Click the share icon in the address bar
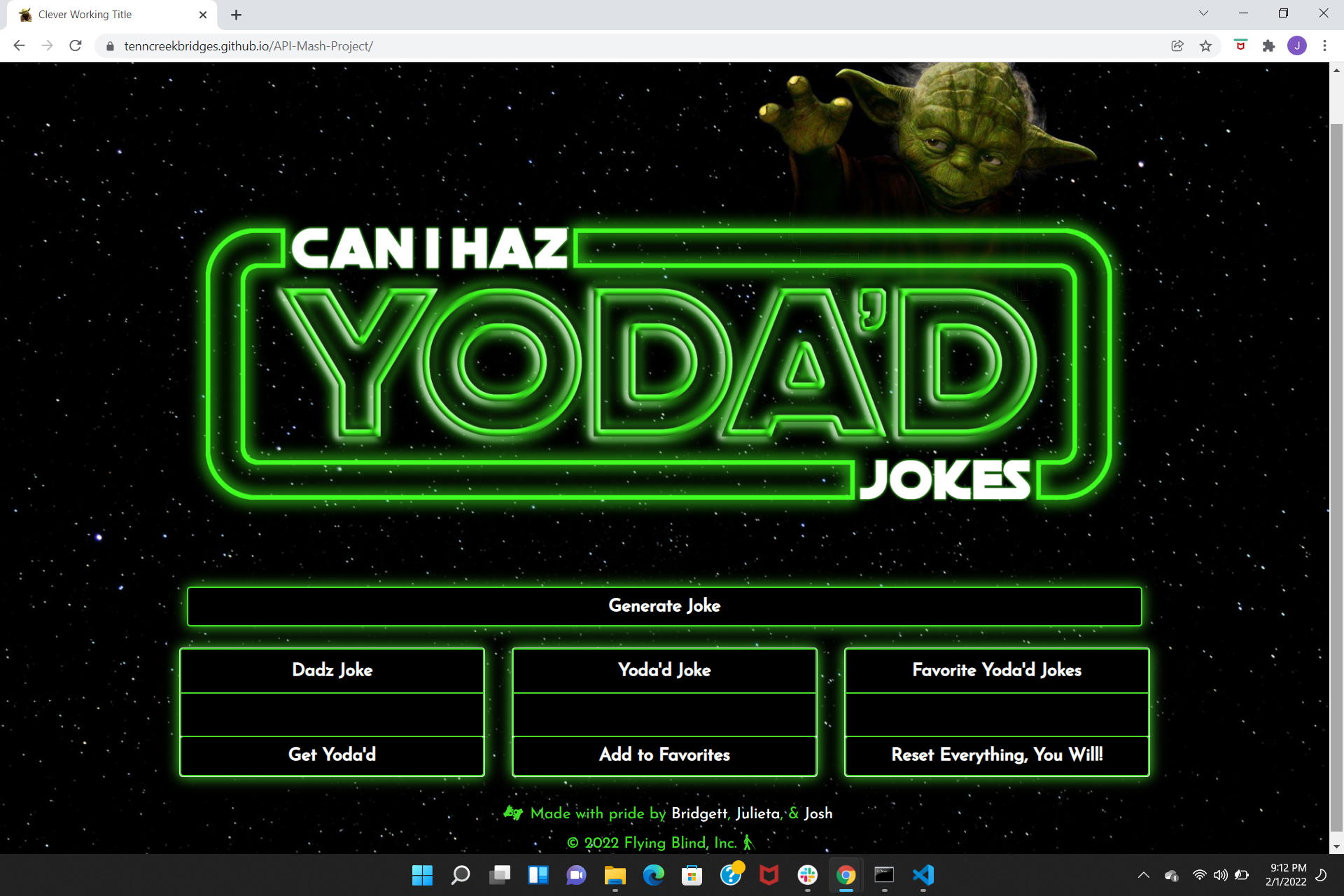 (1177, 45)
